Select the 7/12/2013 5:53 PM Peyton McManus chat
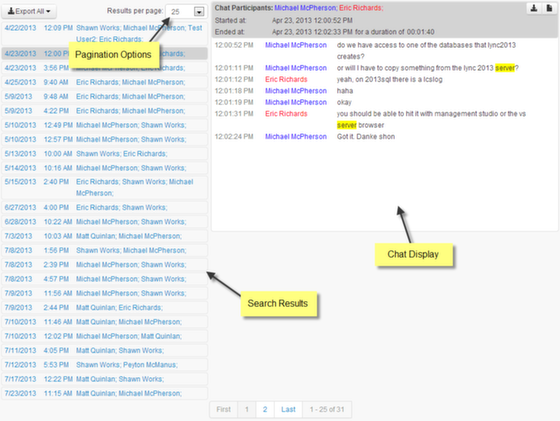The image size is (560, 421). (x=105, y=365)
